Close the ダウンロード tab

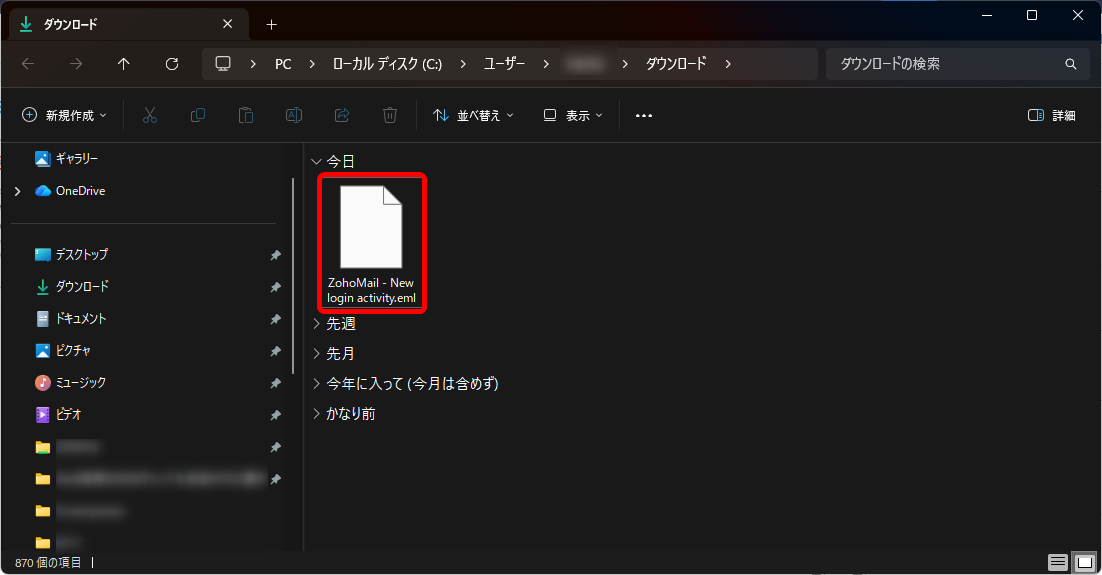pyautogui.click(x=228, y=24)
